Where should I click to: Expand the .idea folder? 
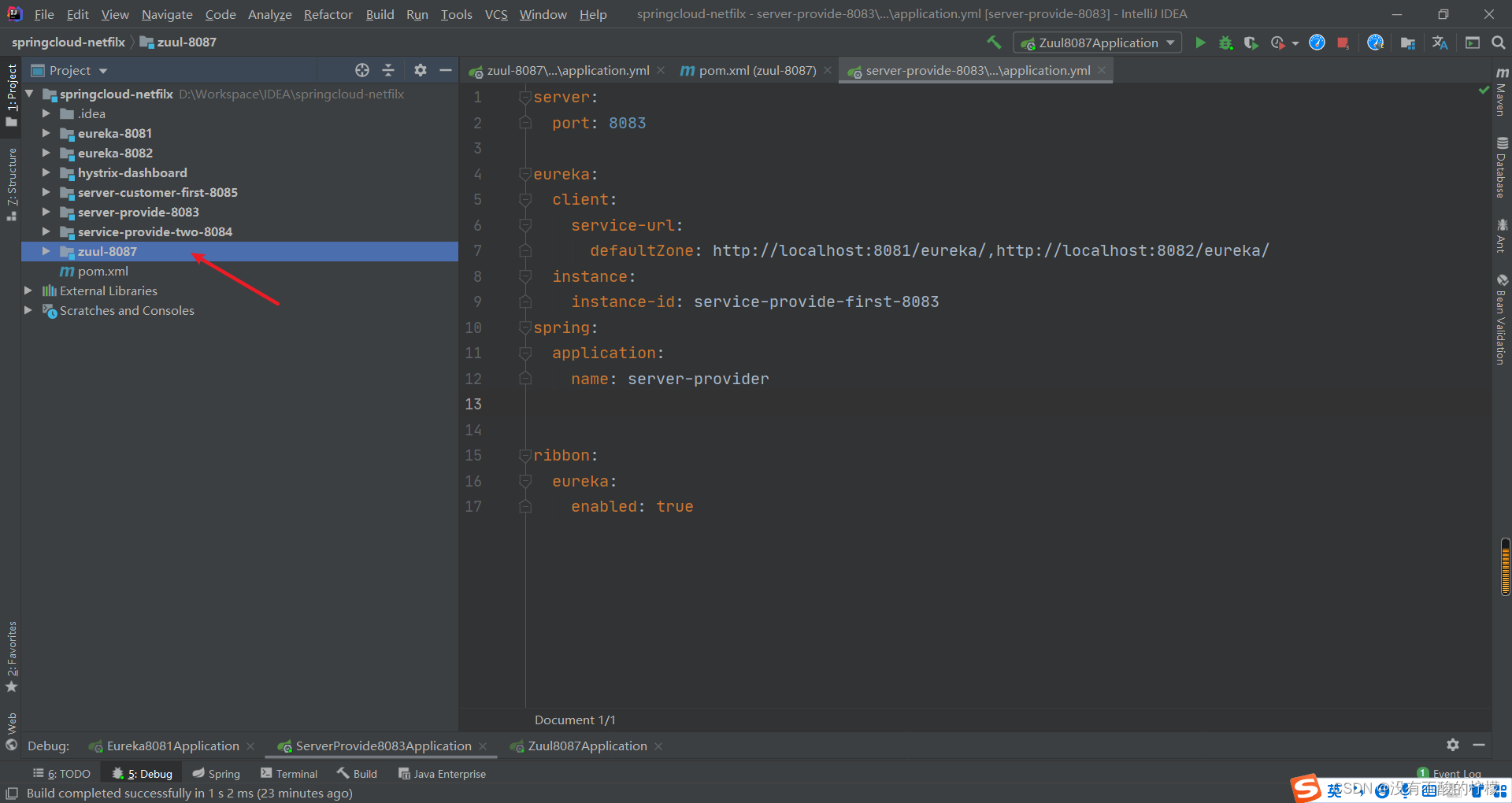46,113
